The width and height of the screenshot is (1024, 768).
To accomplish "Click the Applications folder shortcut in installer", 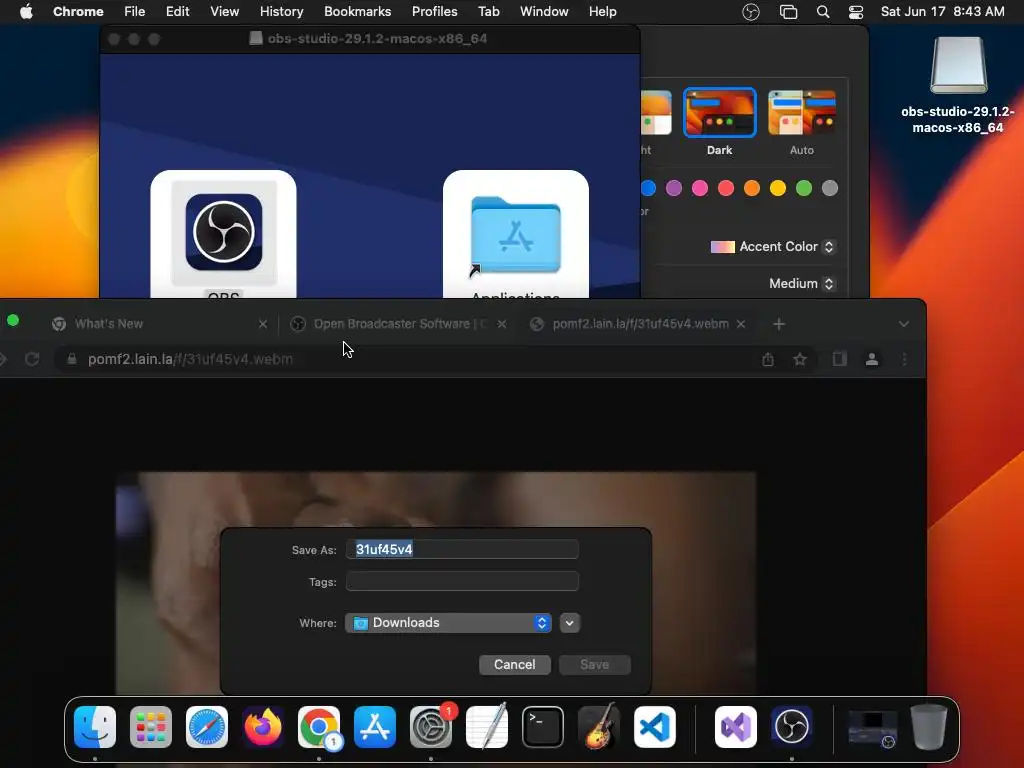I will tap(516, 235).
